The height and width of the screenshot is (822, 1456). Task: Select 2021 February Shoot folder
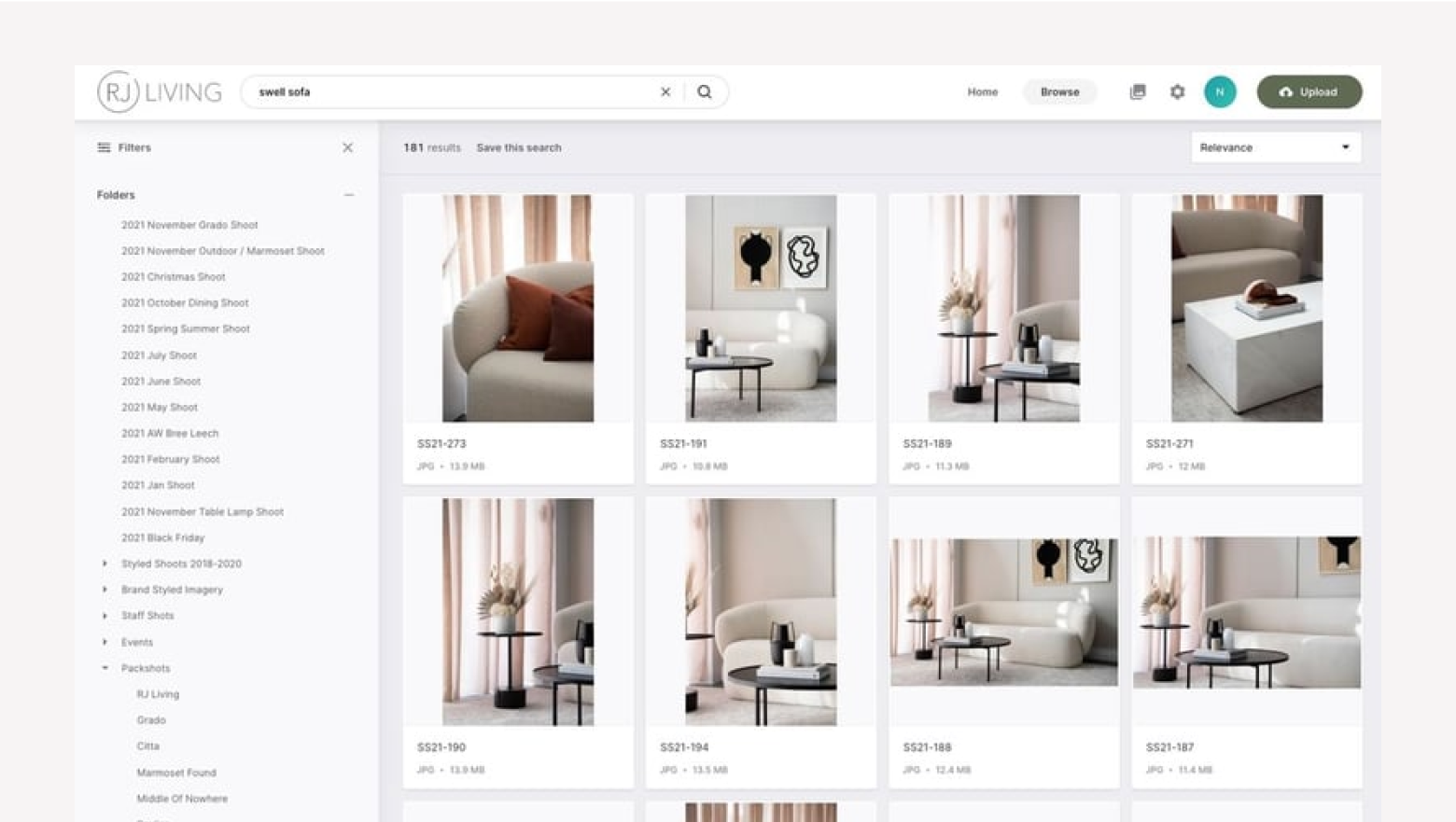(171, 459)
